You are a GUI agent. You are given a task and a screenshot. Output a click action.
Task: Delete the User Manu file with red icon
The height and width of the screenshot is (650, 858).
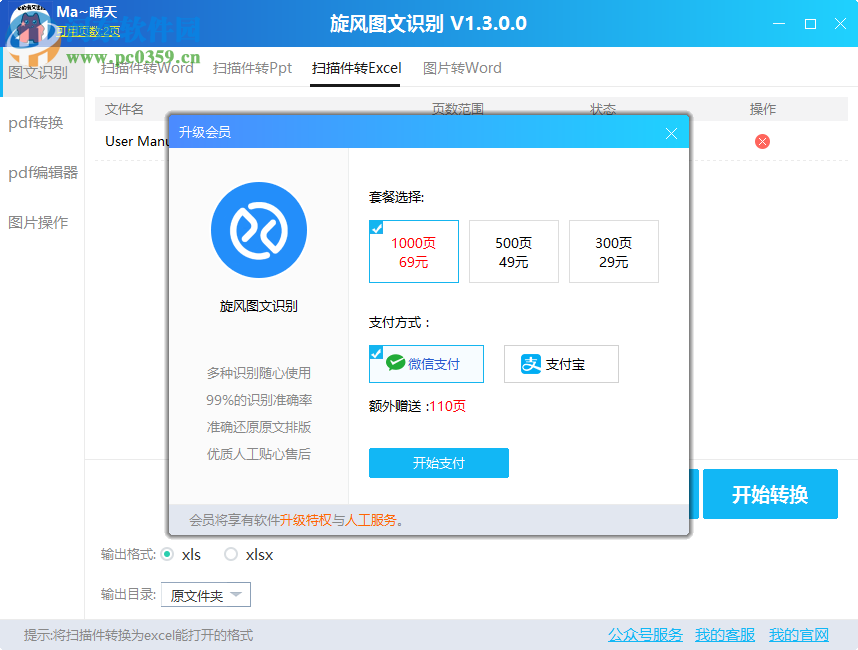pyautogui.click(x=762, y=141)
